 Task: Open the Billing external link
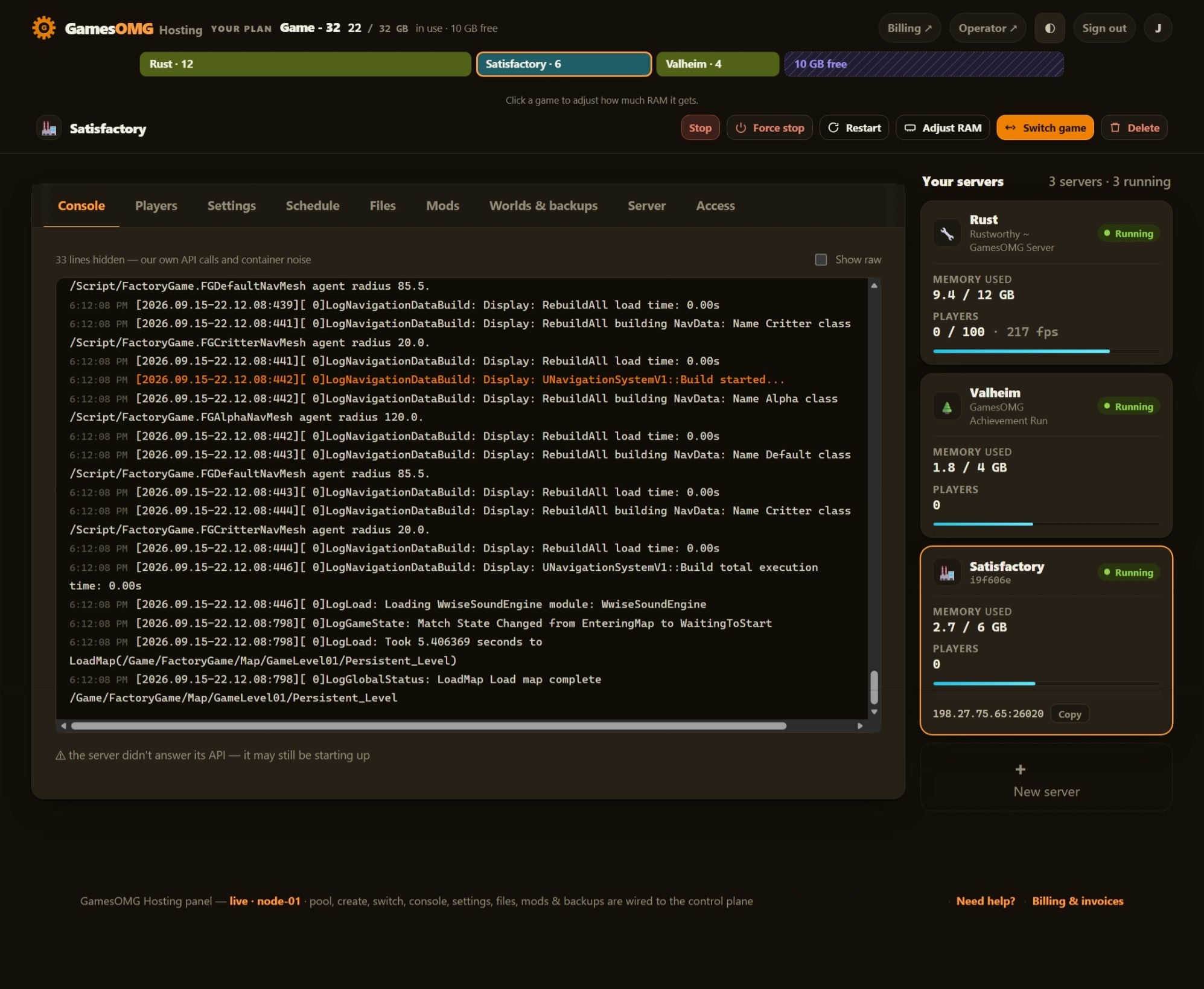[909, 28]
